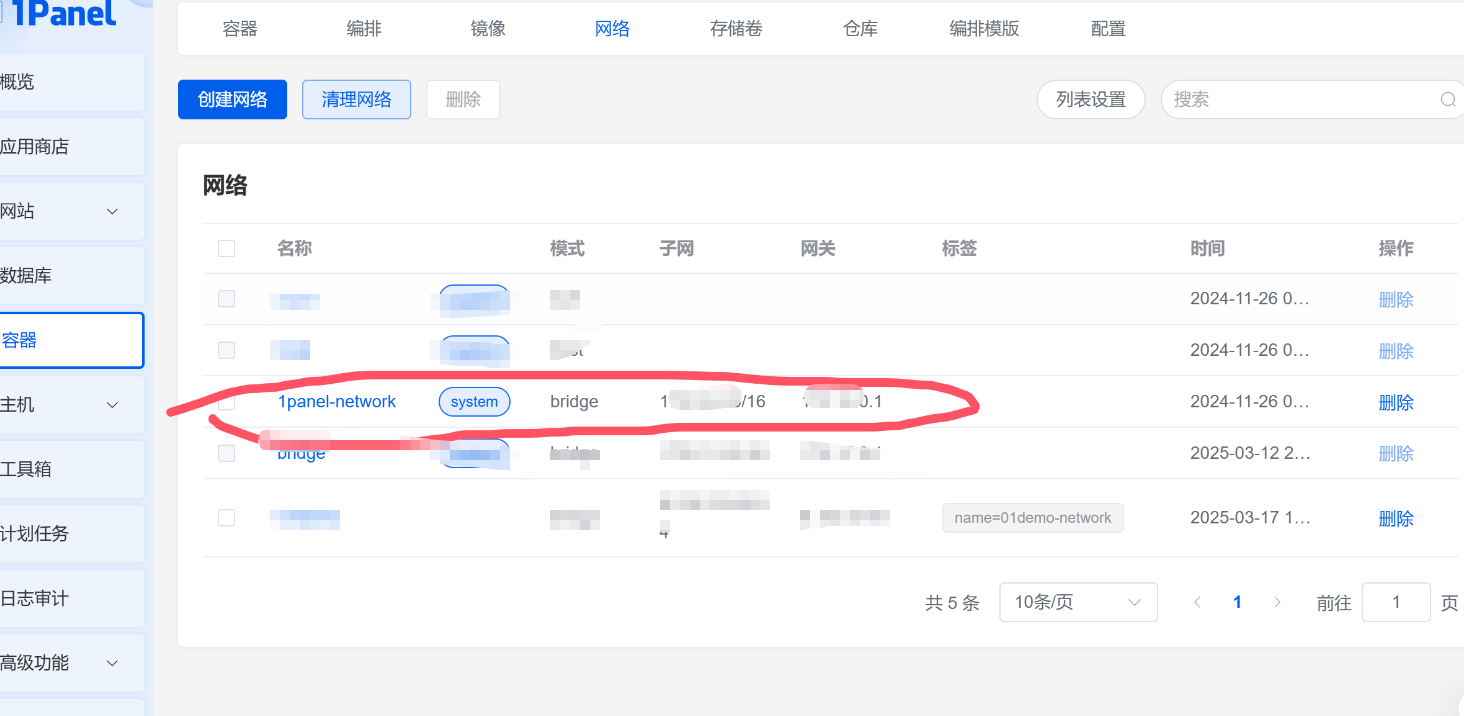The width and height of the screenshot is (1464, 716).
Task: Open the 1panel-network name link
Action: pos(336,402)
